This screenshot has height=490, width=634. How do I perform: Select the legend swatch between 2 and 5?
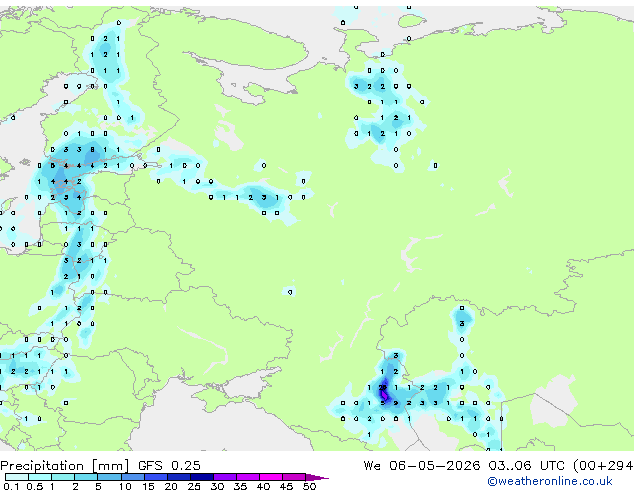click(x=86, y=477)
